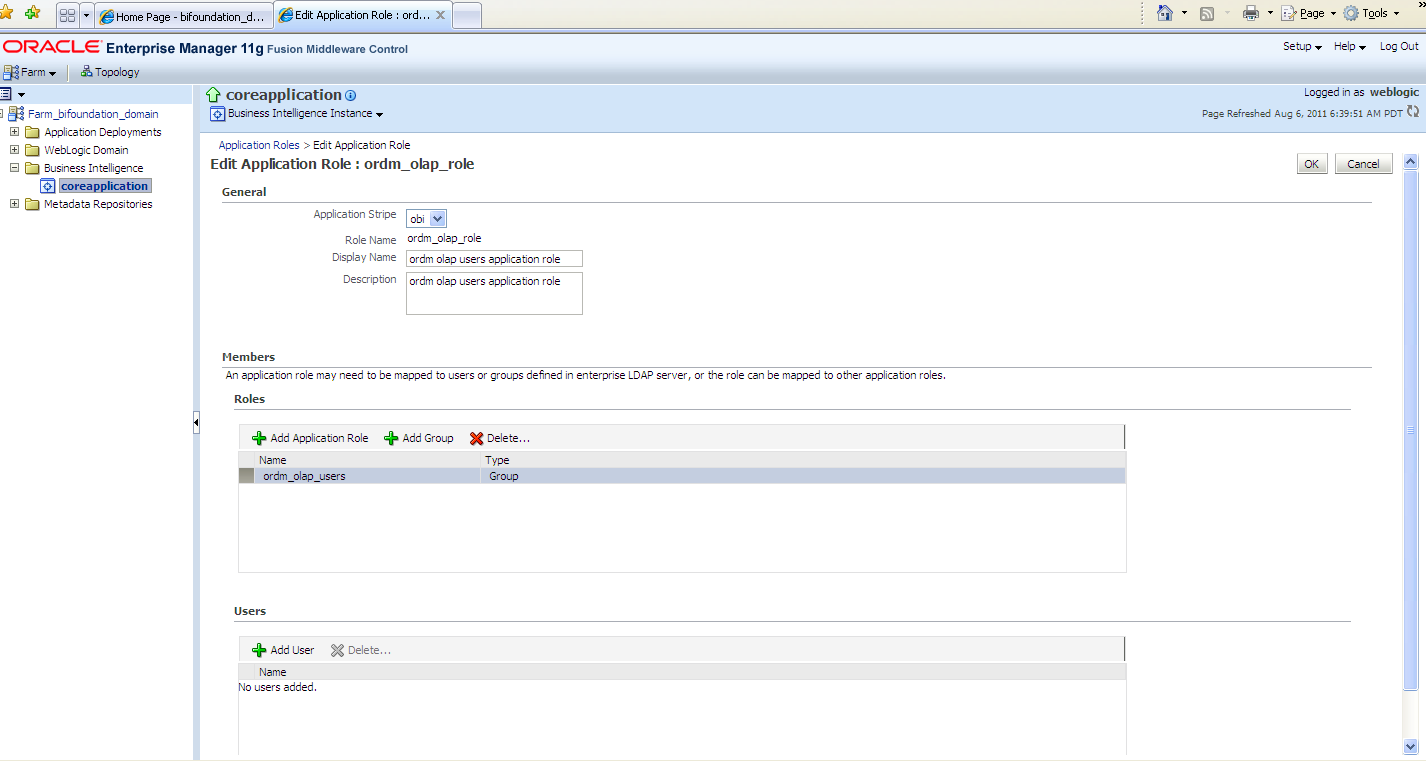Open the Business Intelligence Instance menu
The height and width of the screenshot is (762, 1426).
[305, 114]
